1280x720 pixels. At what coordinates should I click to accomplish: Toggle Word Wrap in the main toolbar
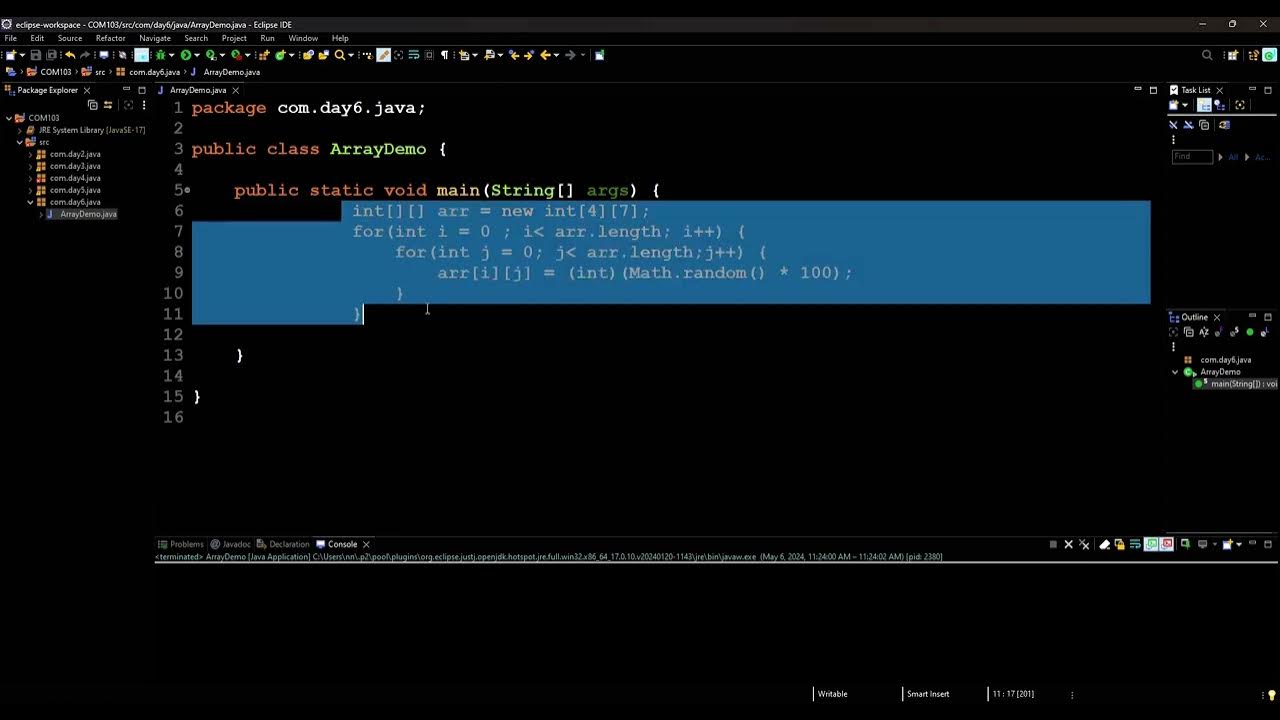(413, 55)
